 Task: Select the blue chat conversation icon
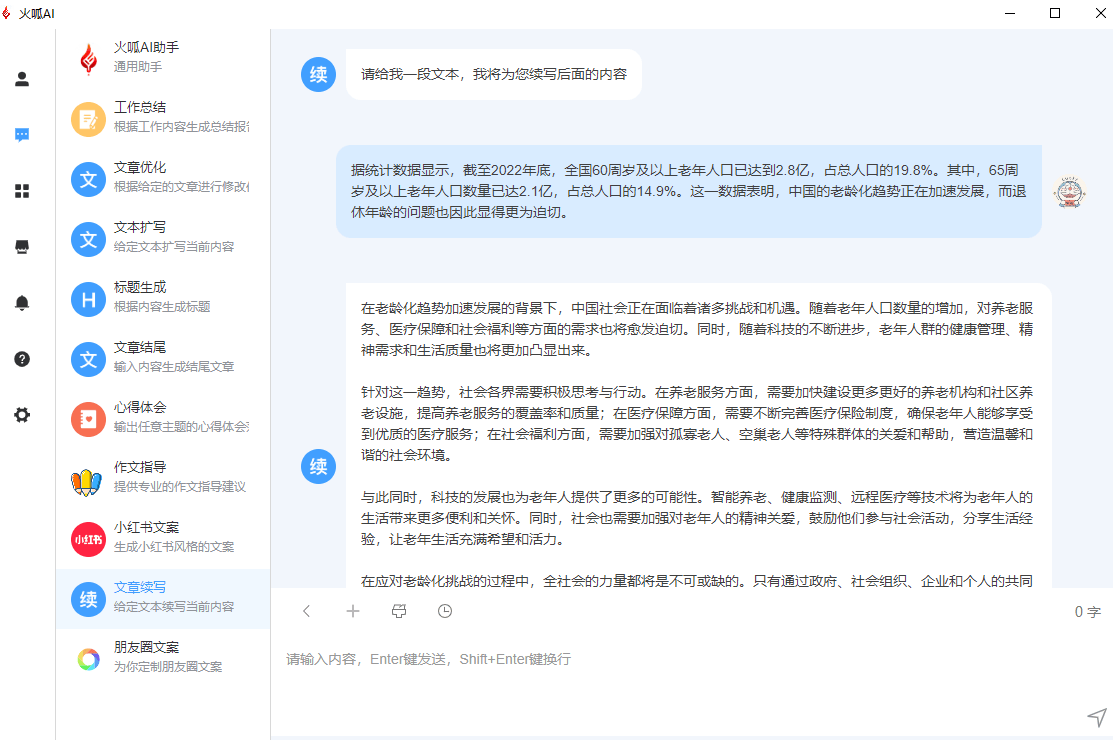(22, 135)
